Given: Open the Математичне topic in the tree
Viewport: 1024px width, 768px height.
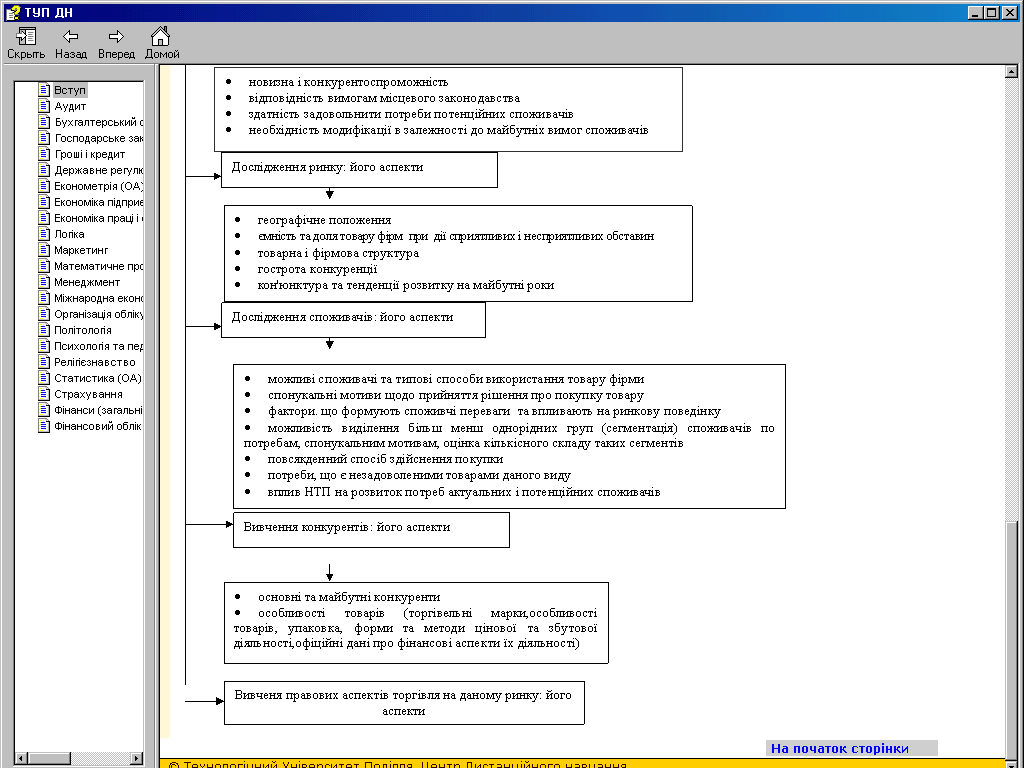Looking at the screenshot, I should [98, 266].
